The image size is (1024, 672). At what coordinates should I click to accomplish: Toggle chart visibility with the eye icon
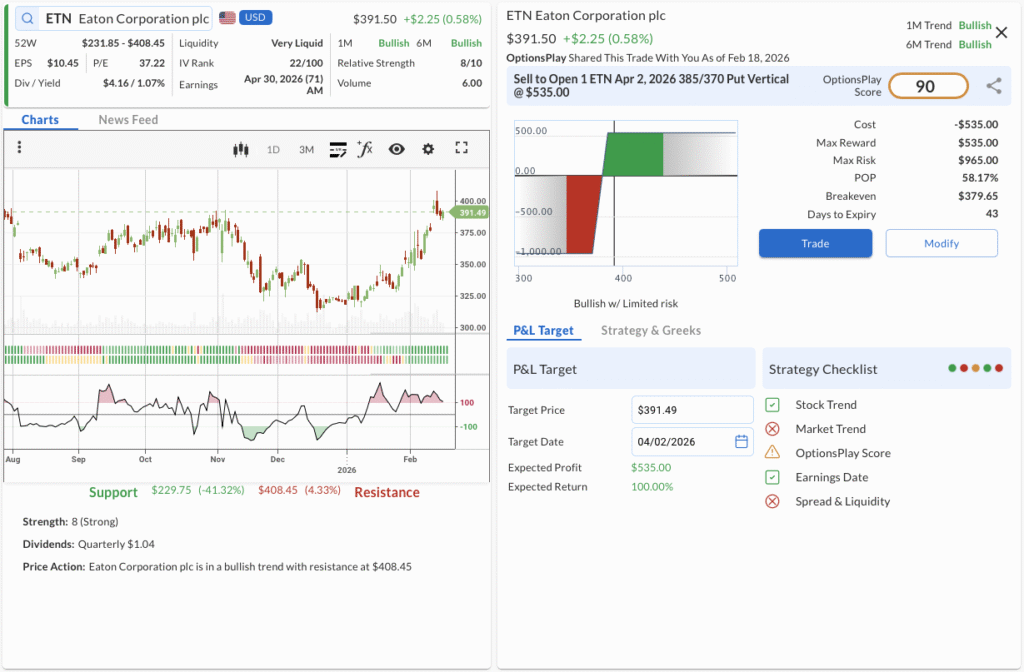tap(397, 149)
